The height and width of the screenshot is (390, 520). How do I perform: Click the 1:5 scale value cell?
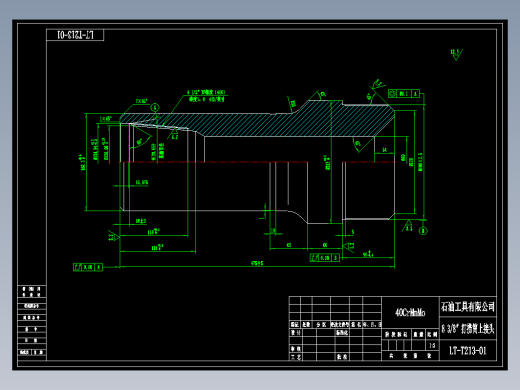(x=432, y=345)
